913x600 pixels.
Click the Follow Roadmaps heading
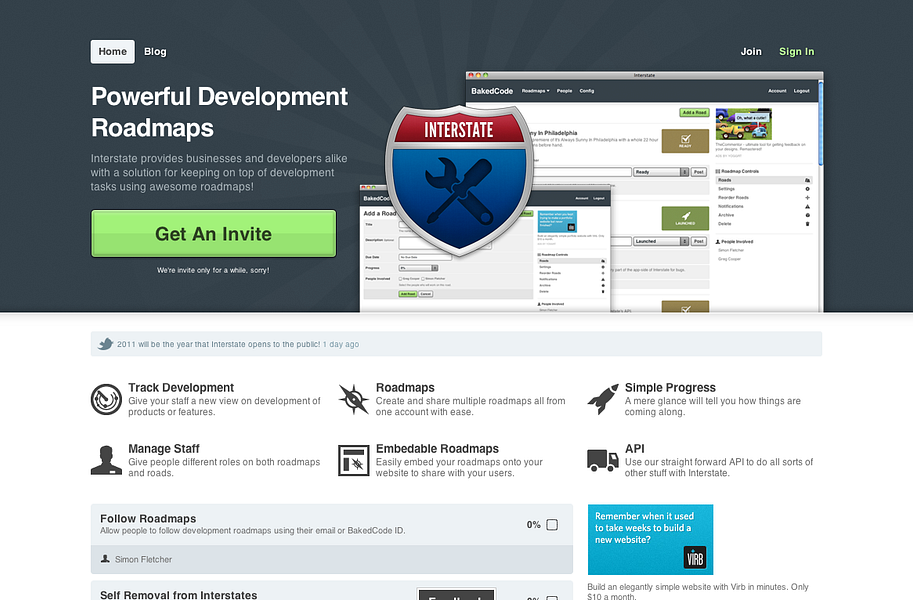coord(148,518)
